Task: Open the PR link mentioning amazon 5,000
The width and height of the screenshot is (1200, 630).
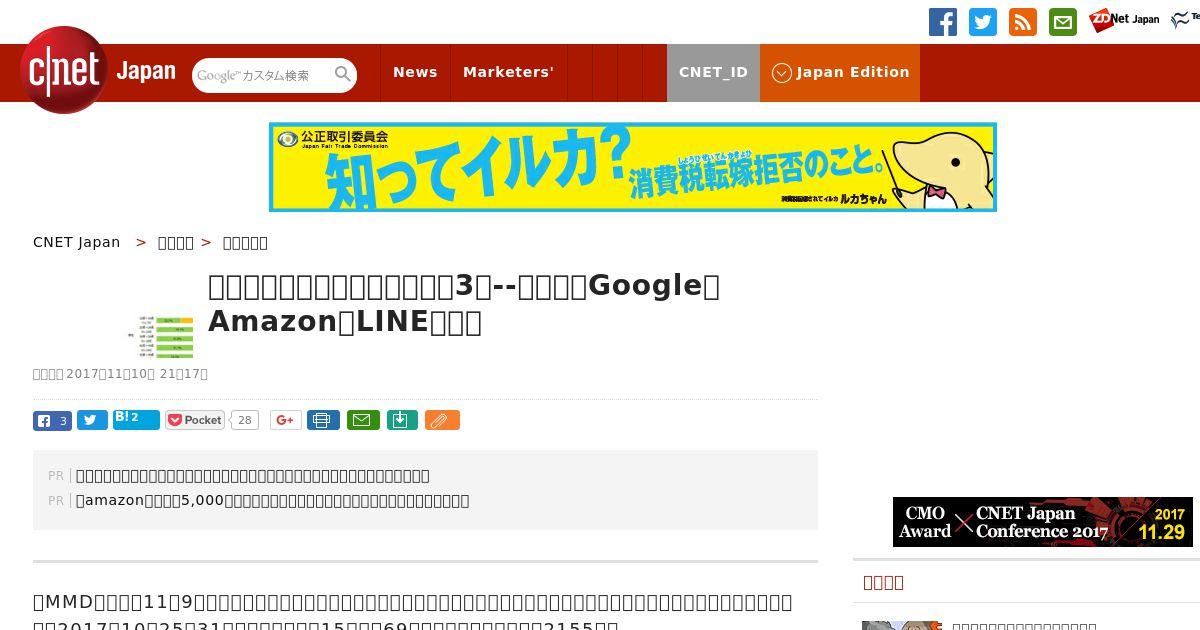Action: point(272,501)
